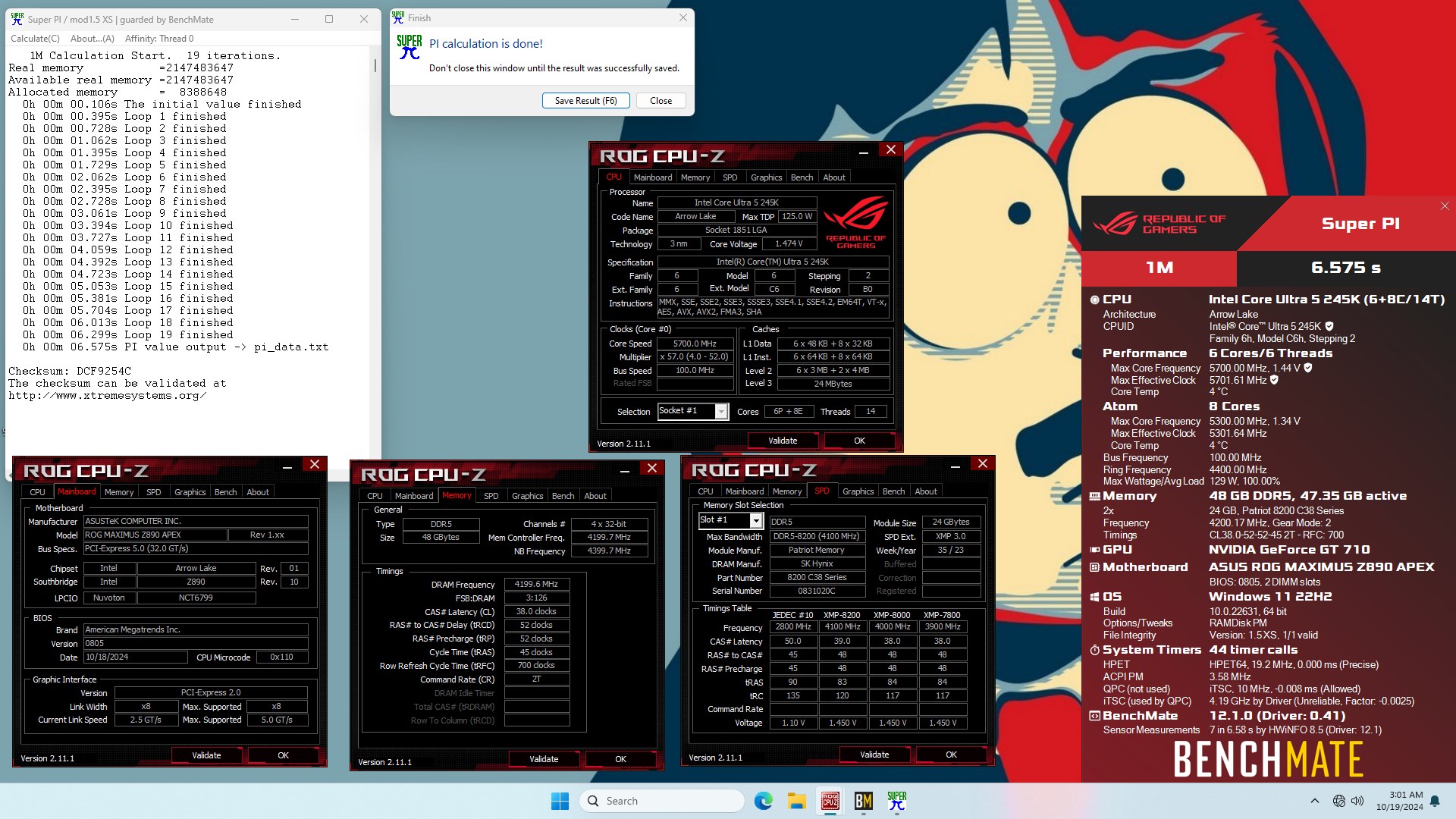
Task: Click Validate in CPU-Z CPU window
Action: pos(783,441)
